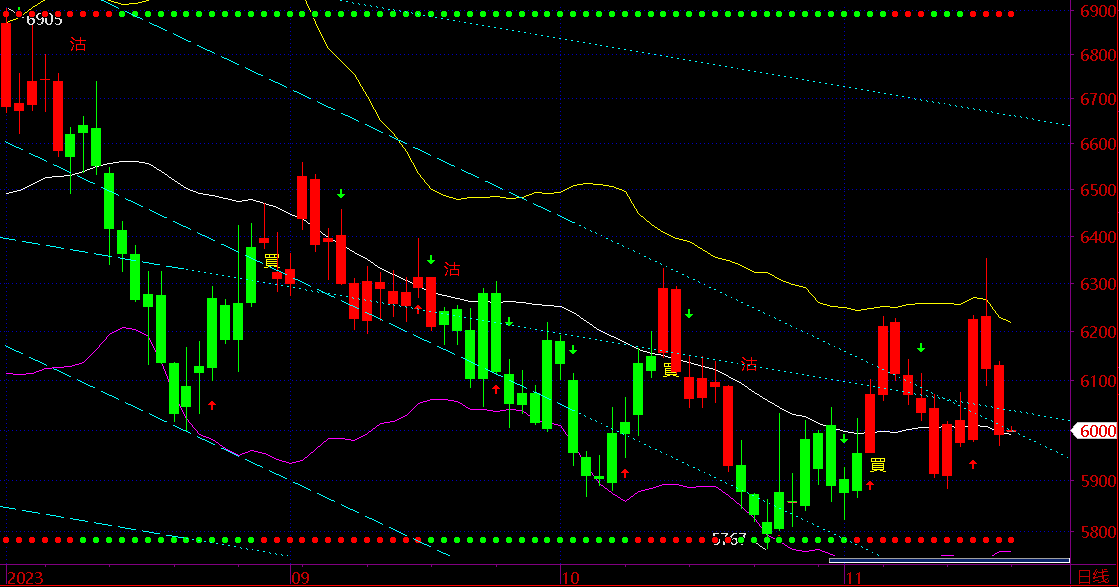Click the 買 signal in mid-October
This screenshot has width=1119, height=587.
coord(672,370)
